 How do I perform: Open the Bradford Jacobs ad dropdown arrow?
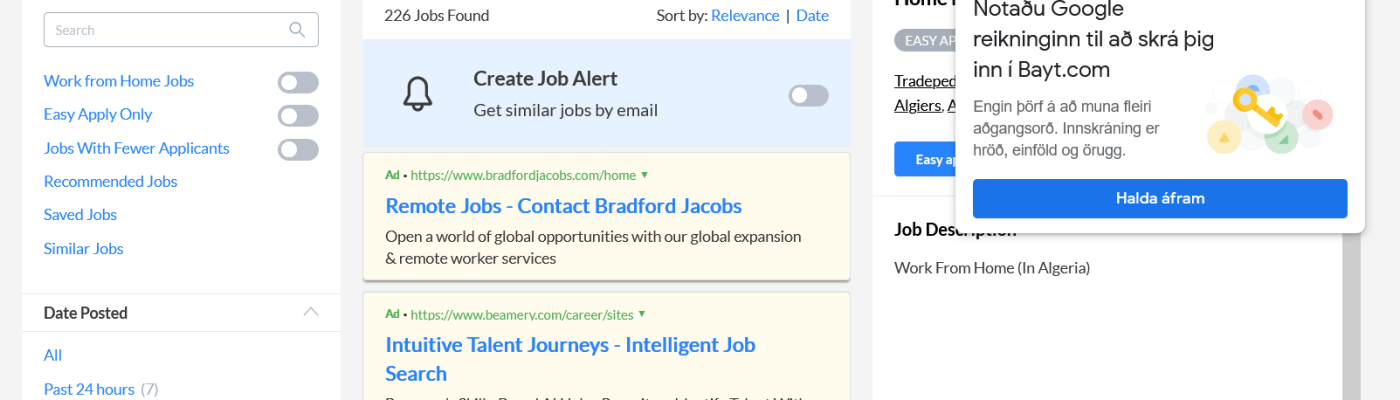pos(645,175)
